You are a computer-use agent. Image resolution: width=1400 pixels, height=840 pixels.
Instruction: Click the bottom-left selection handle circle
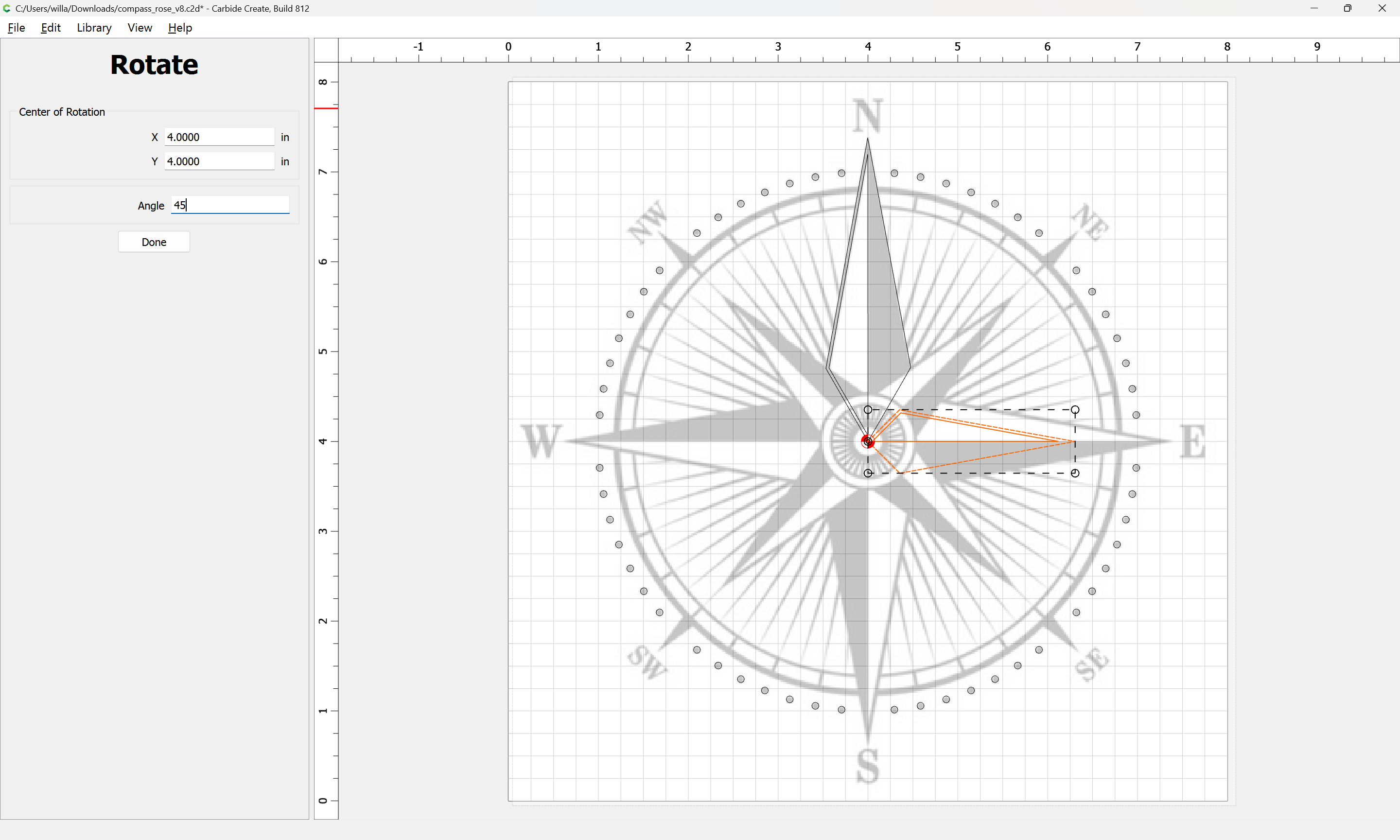[868, 473]
